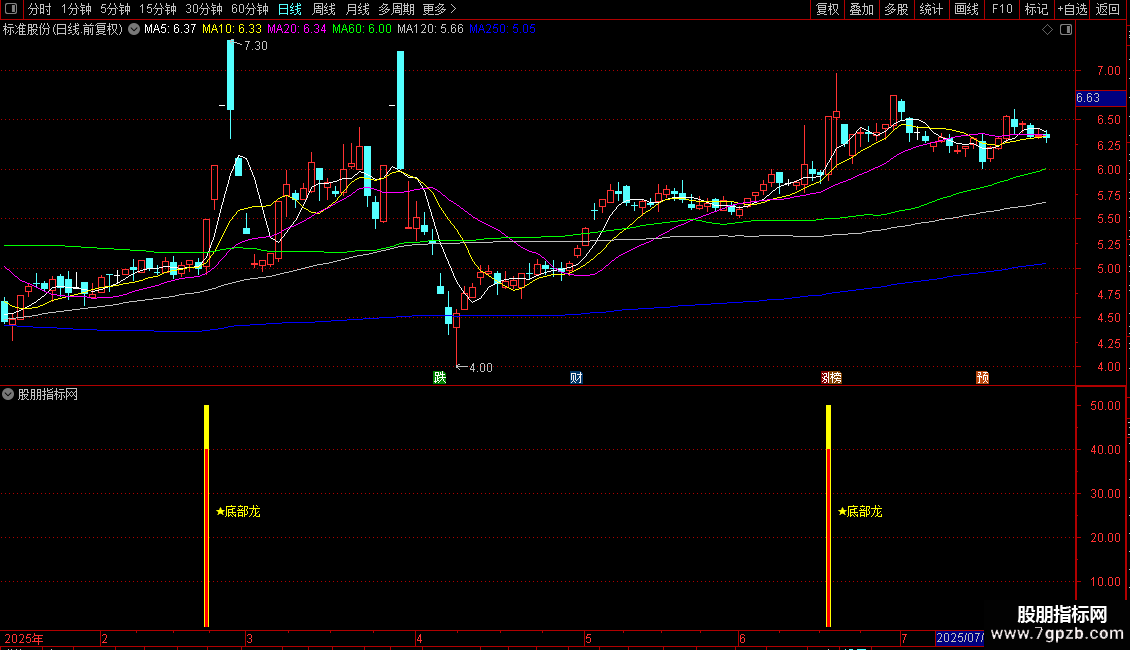The width and height of the screenshot is (1130, 650).
Task: Click the 复权 adjustment button
Action: pos(827,9)
